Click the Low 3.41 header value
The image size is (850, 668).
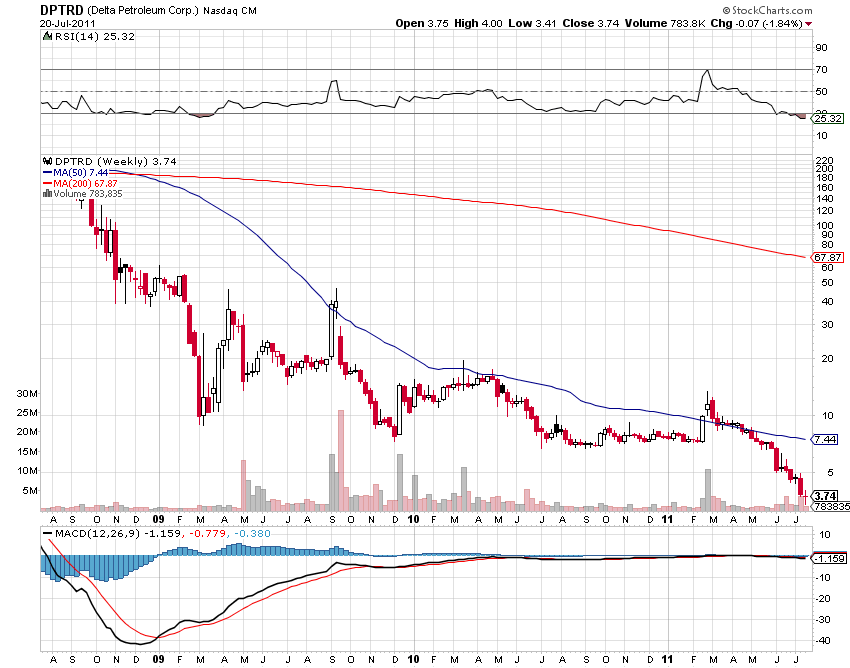coord(532,23)
